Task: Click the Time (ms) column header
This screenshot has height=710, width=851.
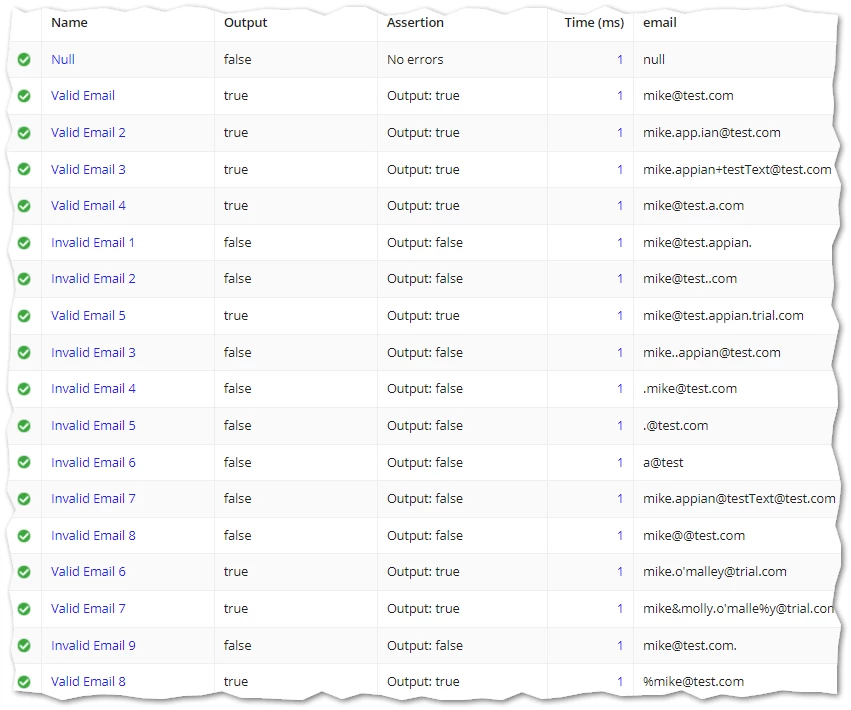Action: point(594,23)
